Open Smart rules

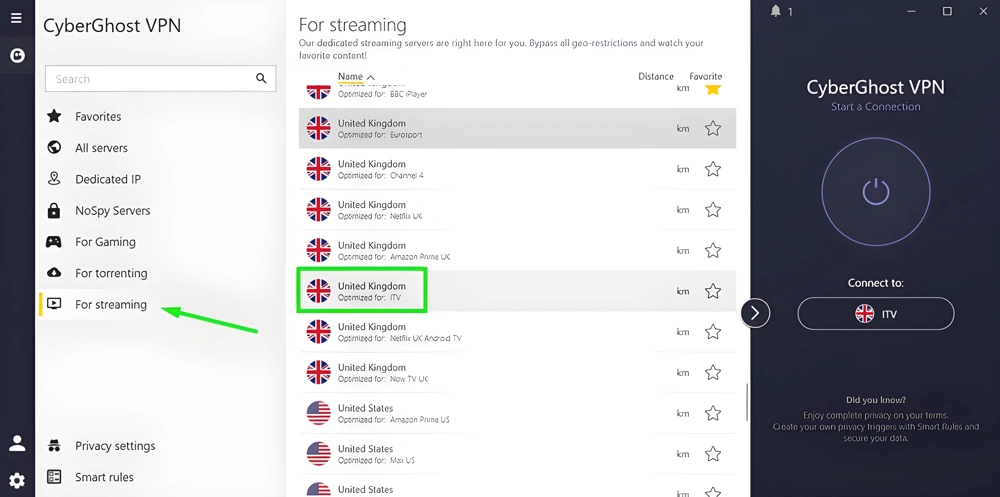click(x=104, y=477)
